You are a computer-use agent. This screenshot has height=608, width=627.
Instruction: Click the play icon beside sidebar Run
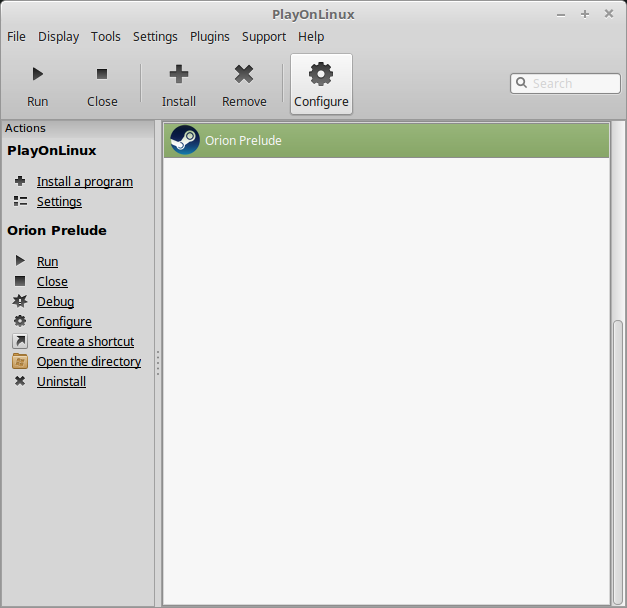point(20,261)
